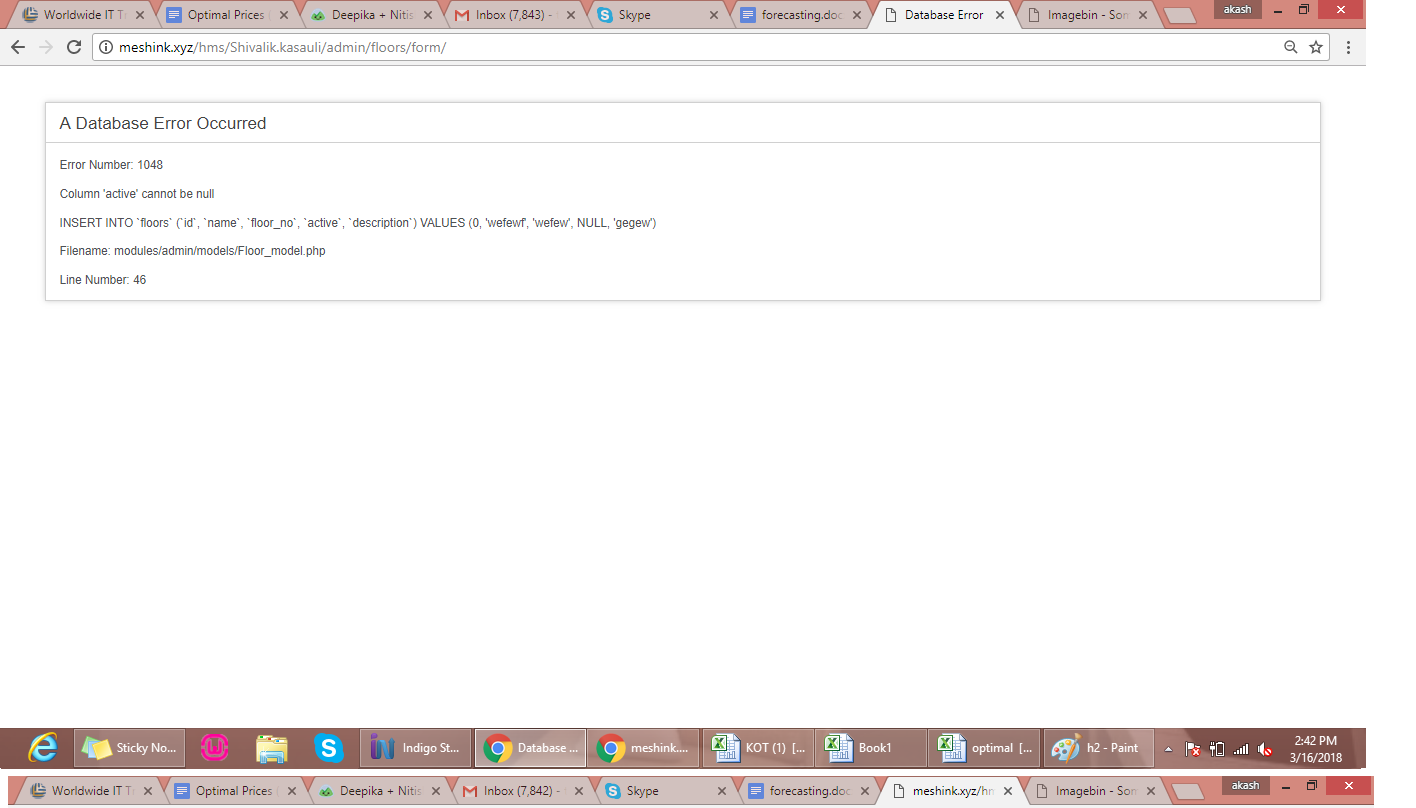This screenshot has height=808, width=1416.
Task: Select the Database Error tab
Action: point(946,15)
